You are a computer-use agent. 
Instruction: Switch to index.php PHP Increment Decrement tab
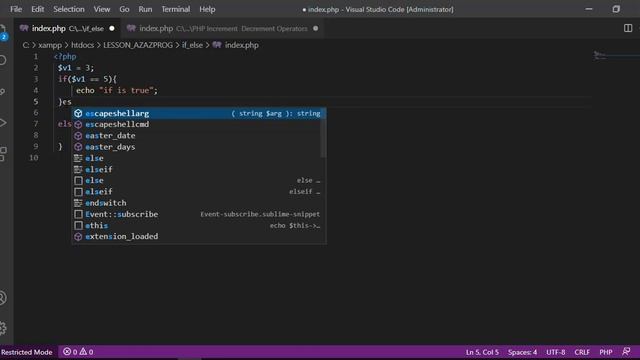222,28
